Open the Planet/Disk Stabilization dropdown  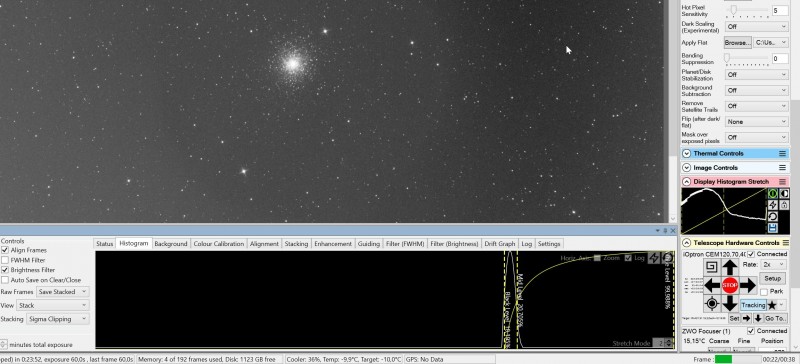[756, 75]
